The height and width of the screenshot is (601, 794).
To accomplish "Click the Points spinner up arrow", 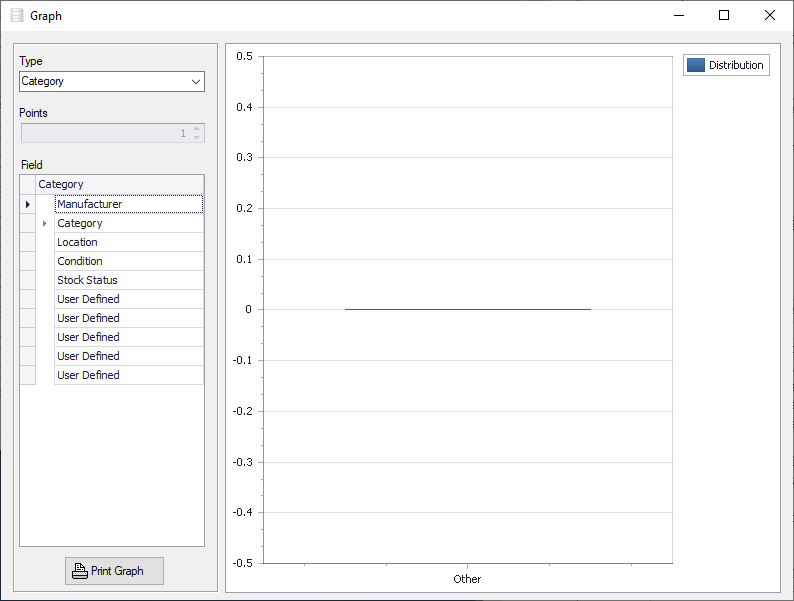I will [x=196, y=129].
